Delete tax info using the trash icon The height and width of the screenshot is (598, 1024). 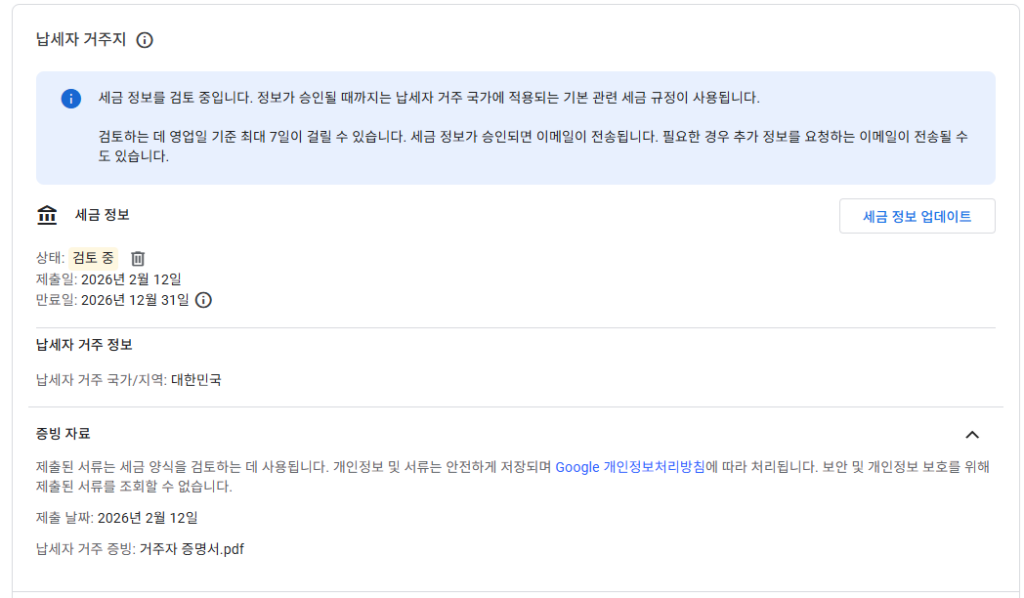(138, 258)
